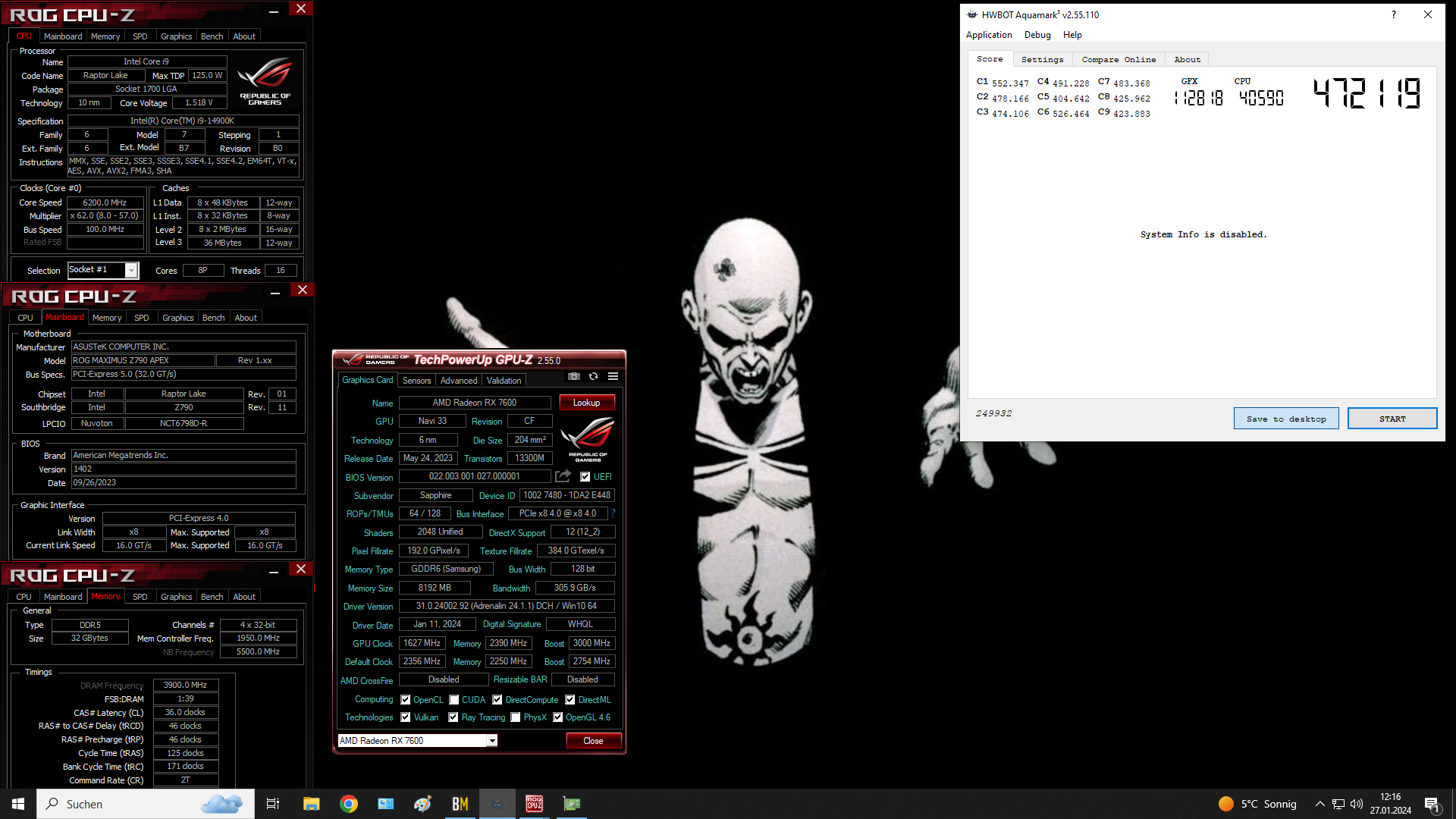1456x819 pixels.
Task: Click the BIOS export share icon in GPU-Z
Action: pos(563,476)
